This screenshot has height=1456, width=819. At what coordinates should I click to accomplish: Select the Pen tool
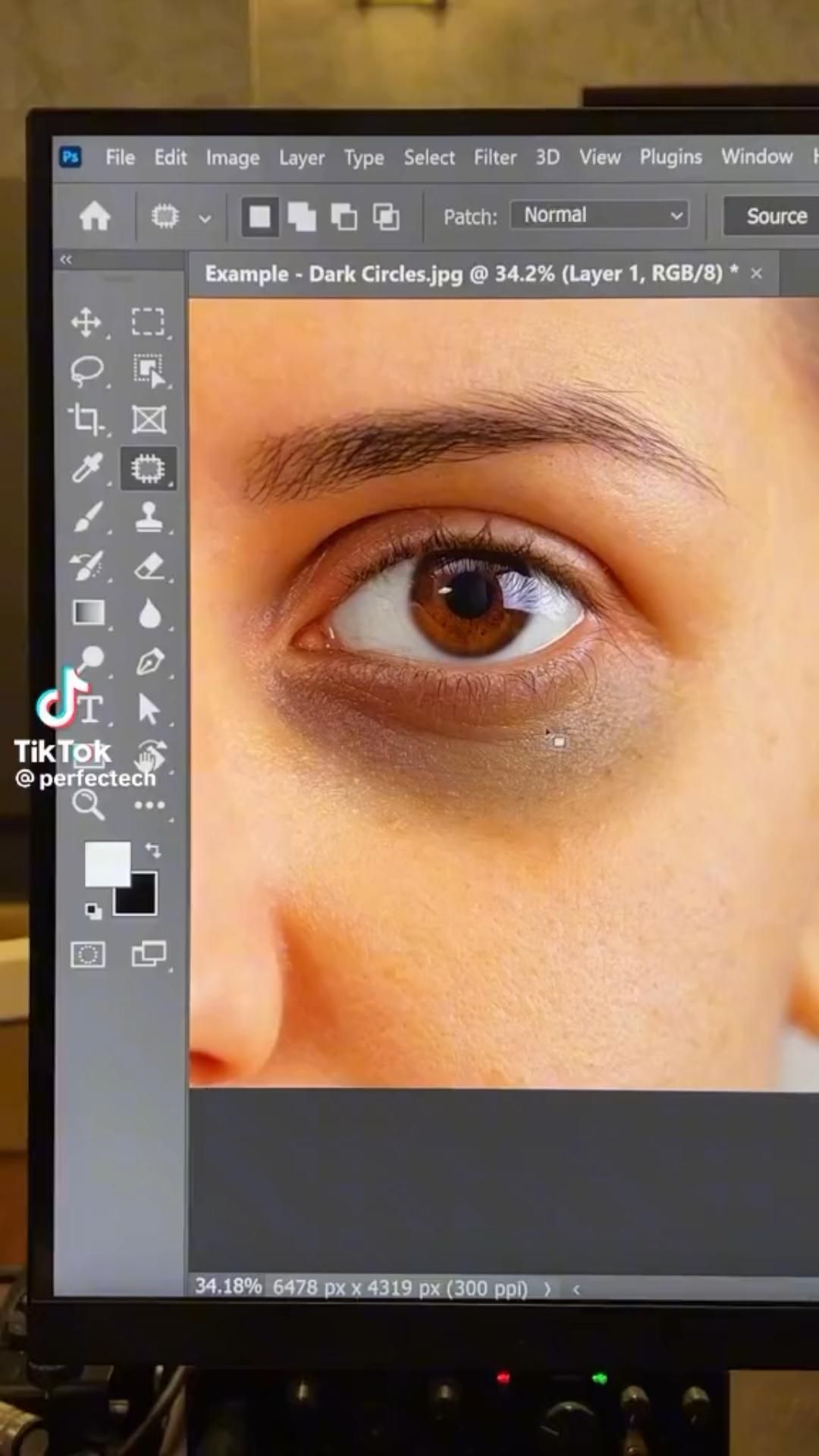point(150,661)
